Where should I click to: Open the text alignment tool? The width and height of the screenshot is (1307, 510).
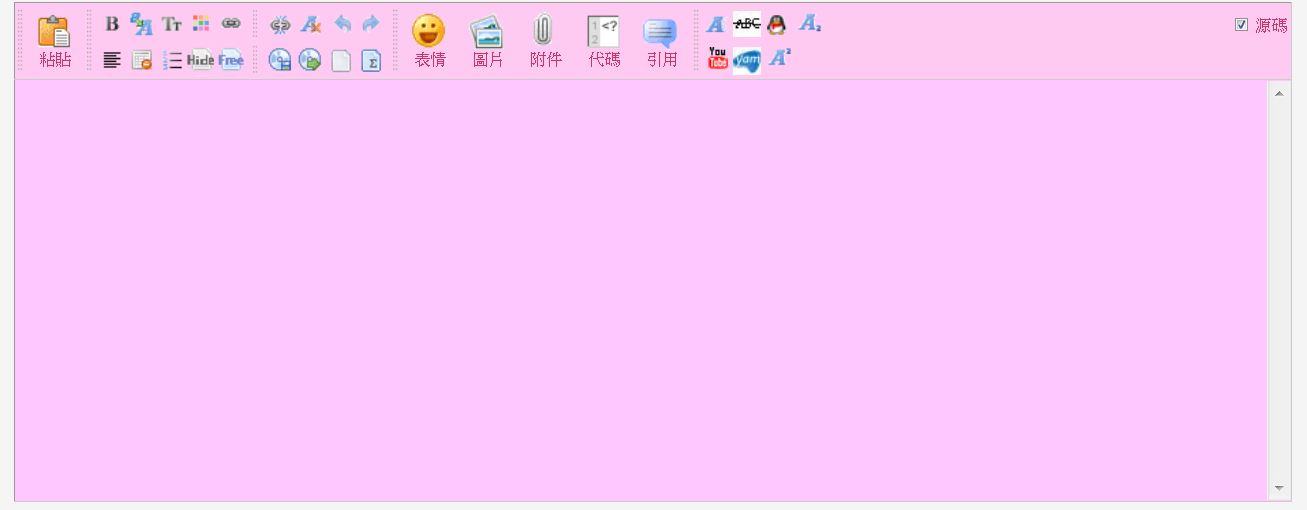tap(112, 61)
